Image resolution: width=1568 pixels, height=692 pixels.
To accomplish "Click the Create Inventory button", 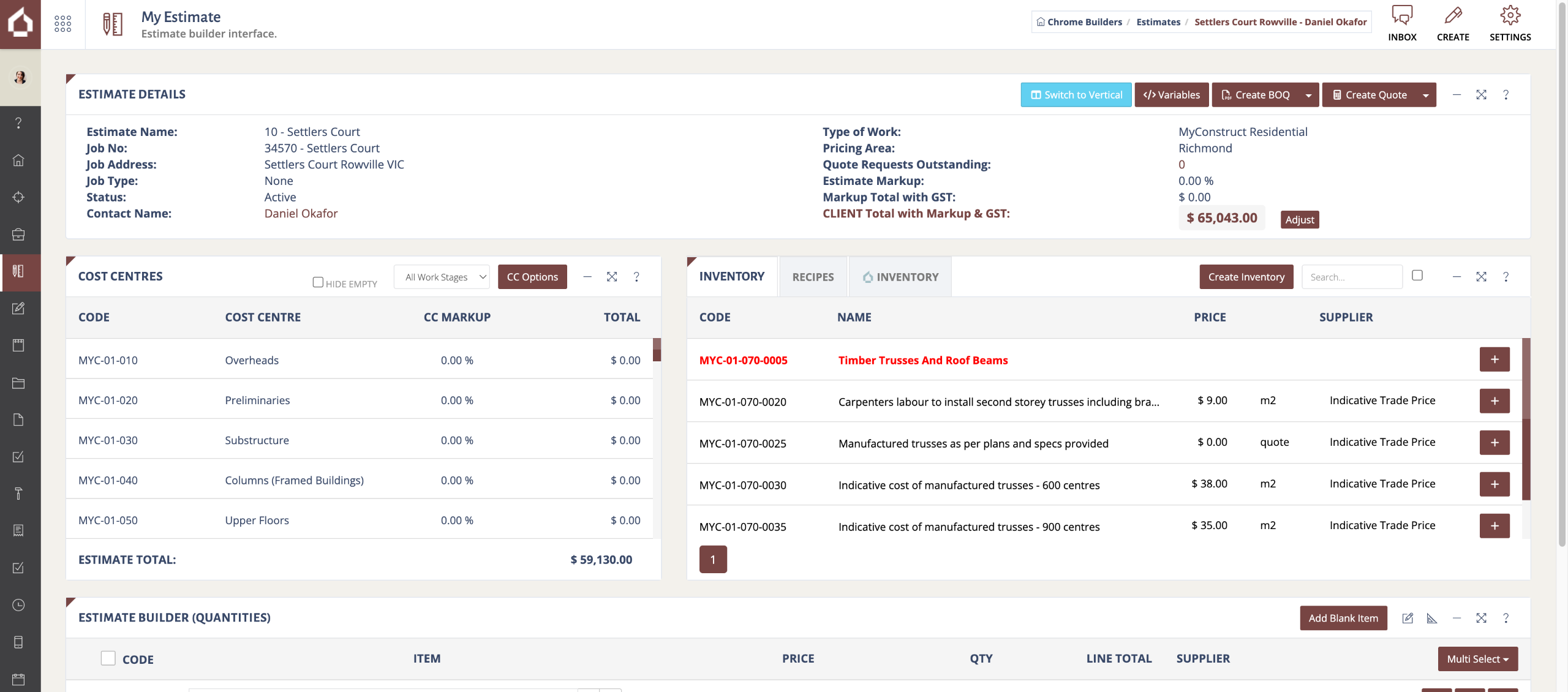I will coord(1246,277).
